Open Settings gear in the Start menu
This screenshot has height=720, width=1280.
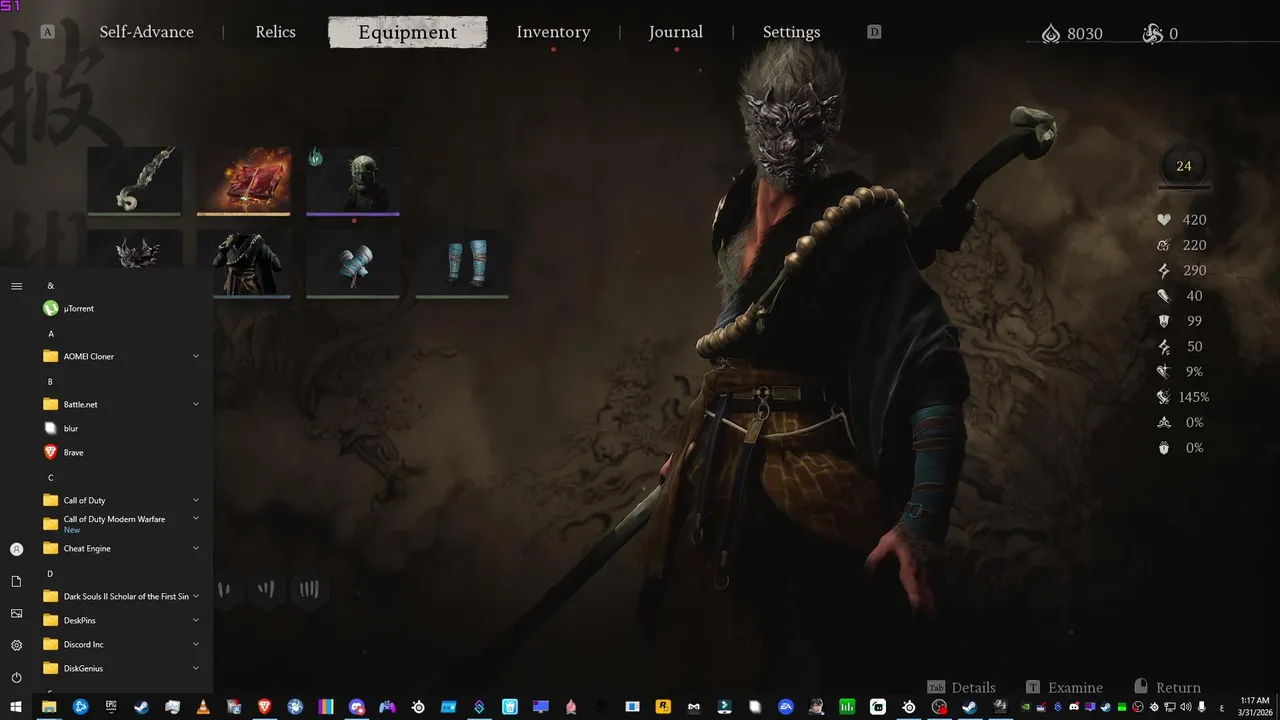tap(16, 645)
